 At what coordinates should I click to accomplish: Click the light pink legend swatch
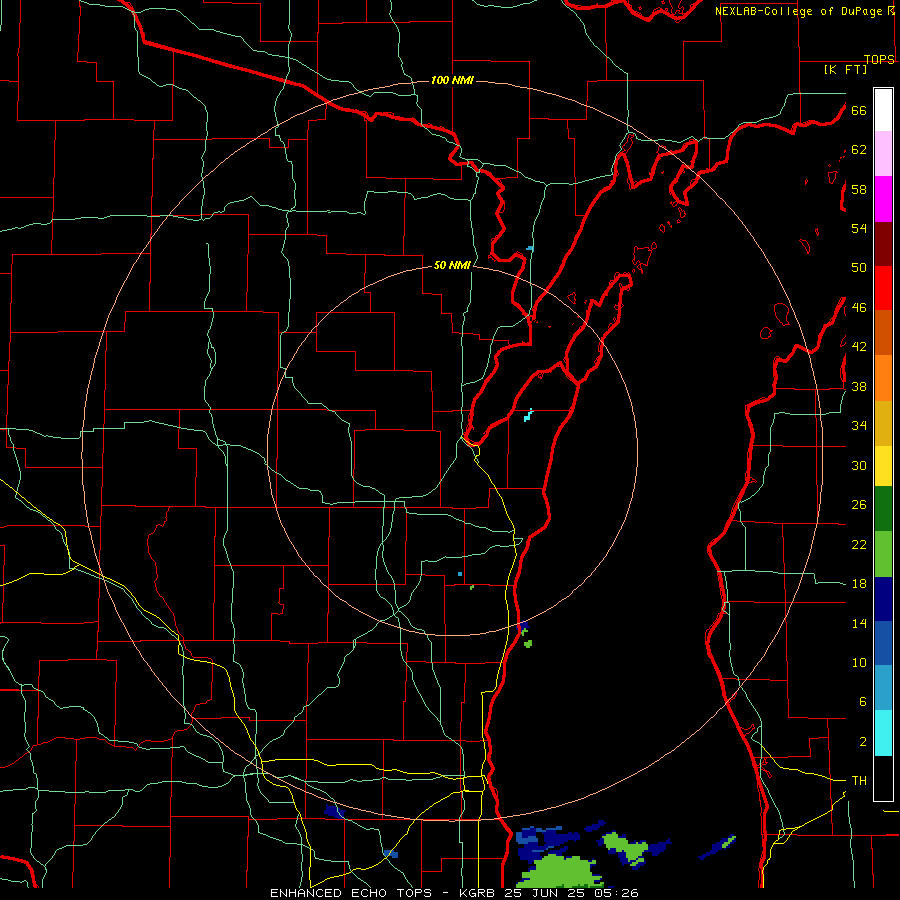click(x=883, y=154)
